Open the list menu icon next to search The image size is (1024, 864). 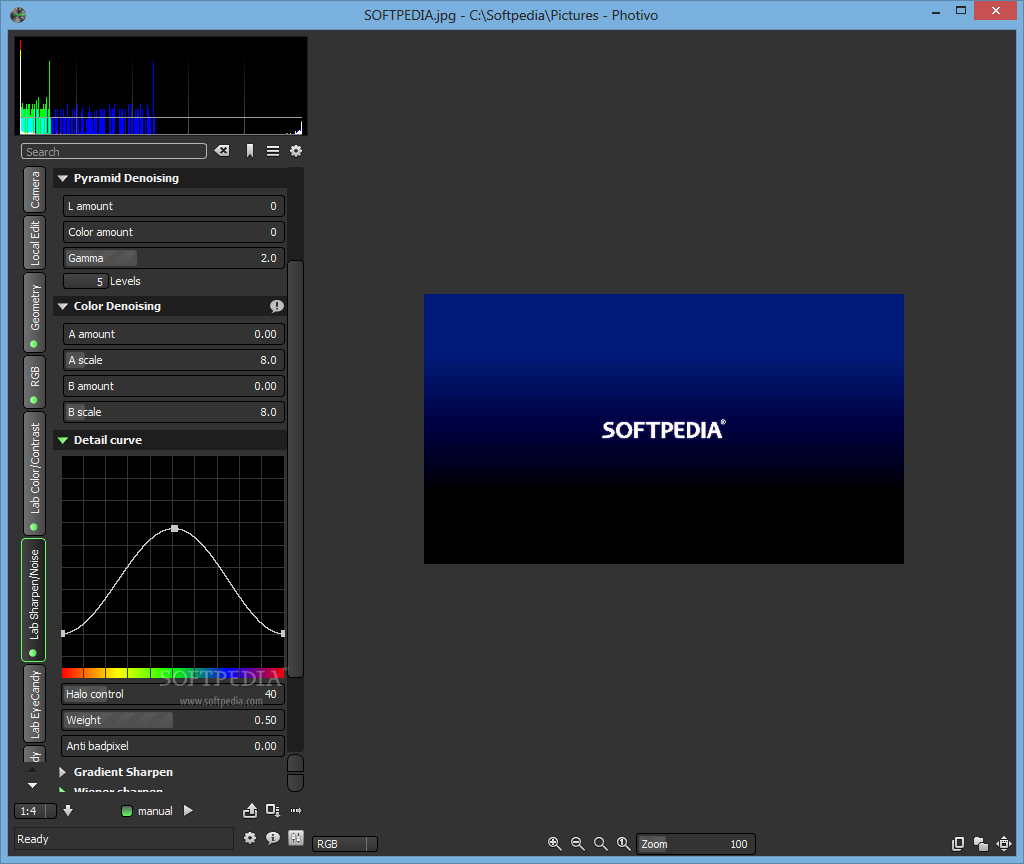click(x=273, y=151)
